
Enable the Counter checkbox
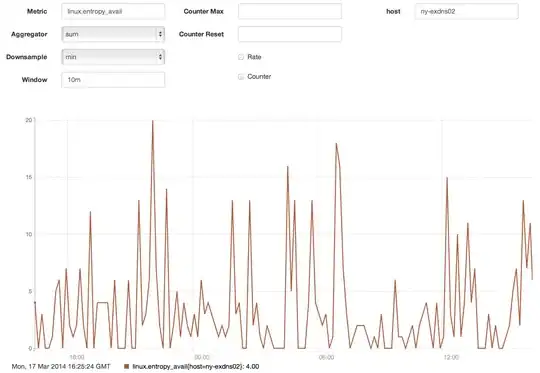pyautogui.click(x=241, y=76)
